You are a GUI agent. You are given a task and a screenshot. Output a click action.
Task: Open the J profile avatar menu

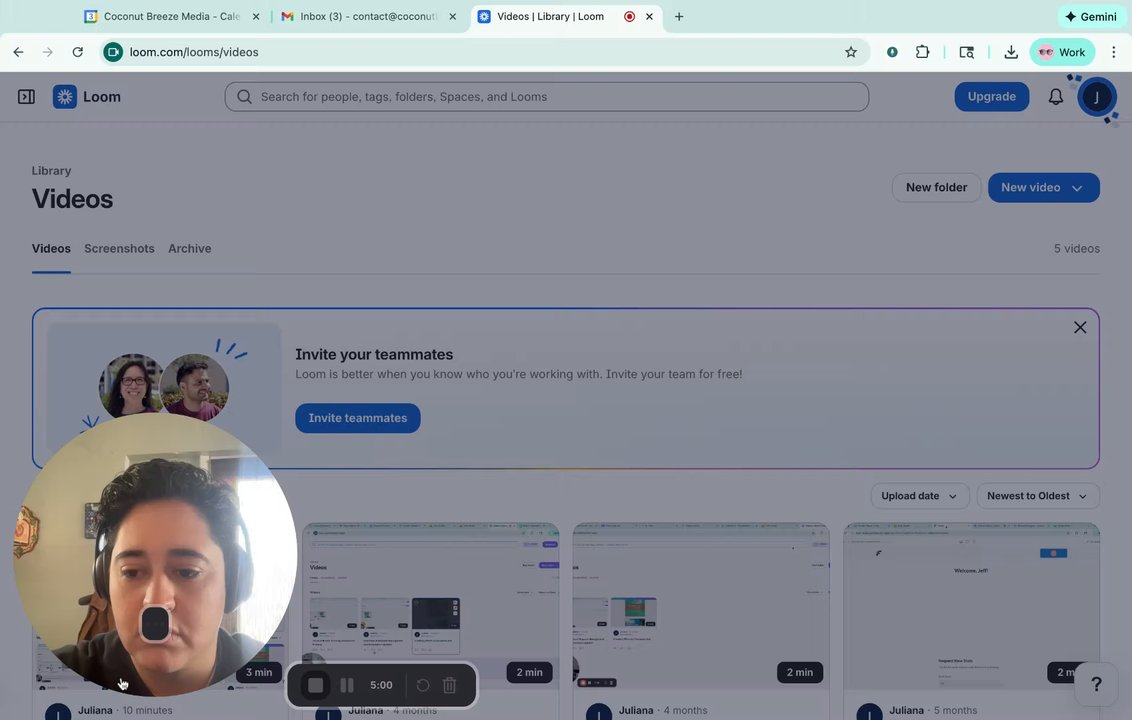(x=1097, y=97)
